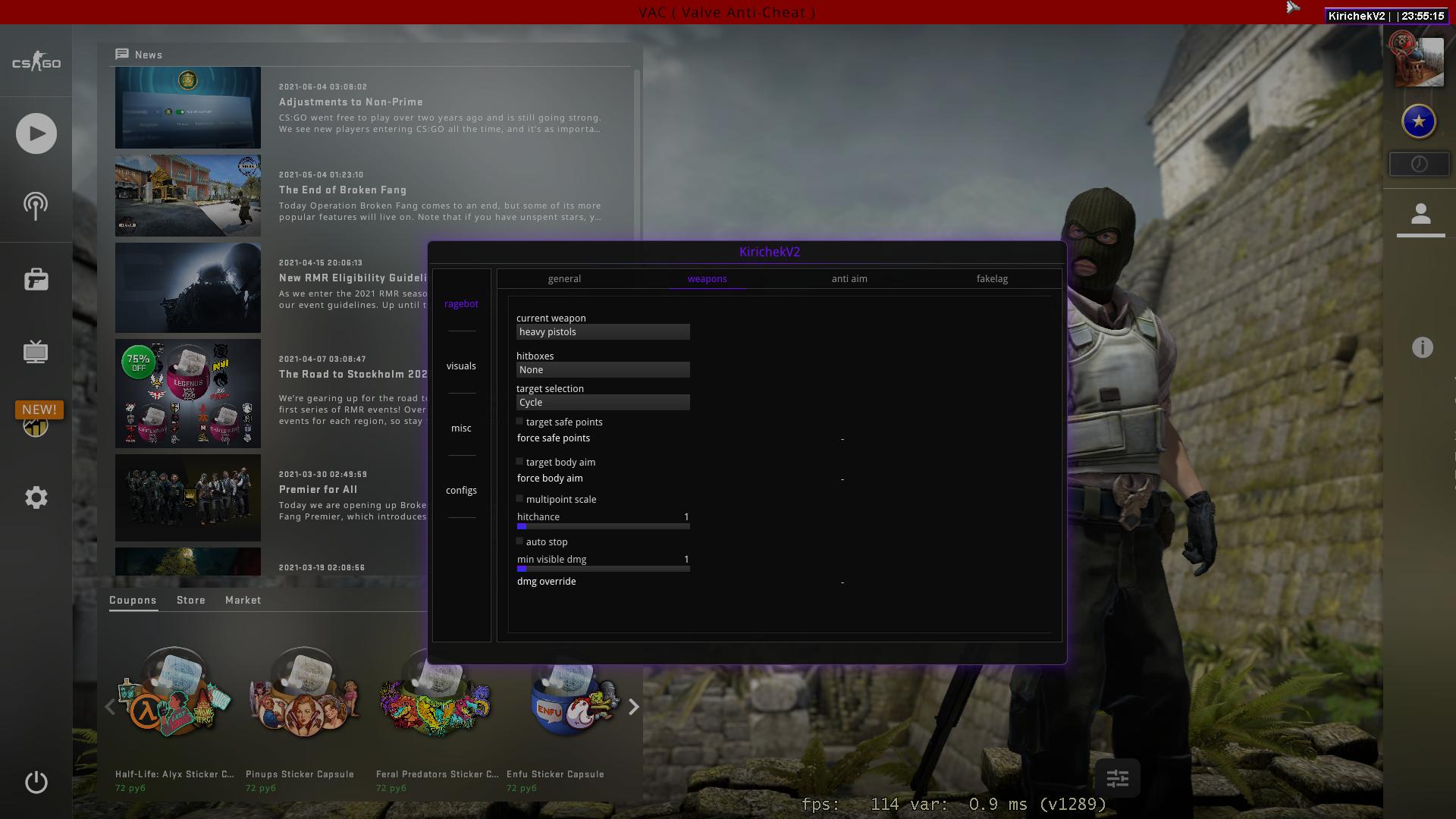The width and height of the screenshot is (1456, 819).
Task: Open the inventory briefcase icon
Action: click(36, 280)
